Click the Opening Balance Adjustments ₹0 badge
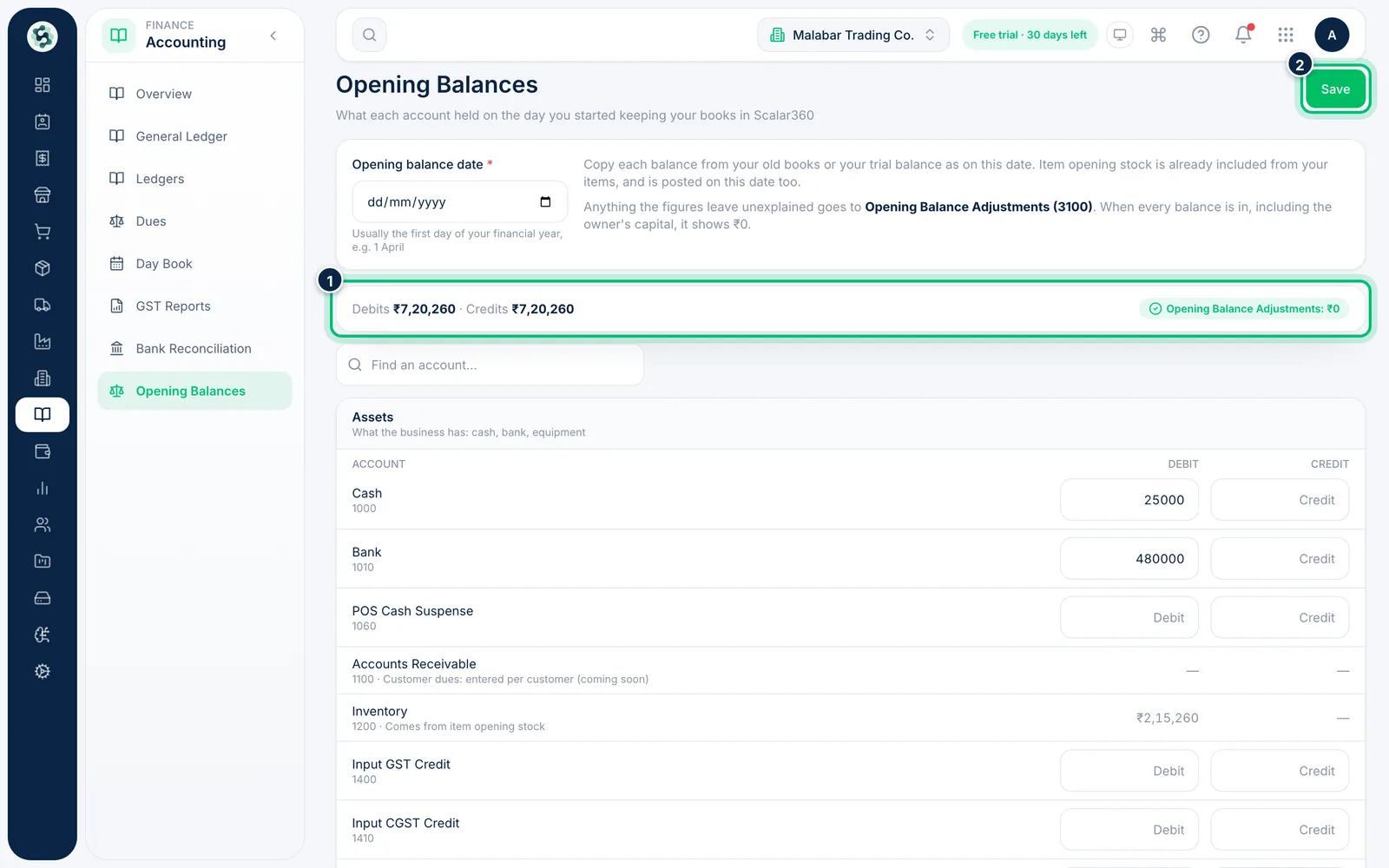 coord(1244,309)
